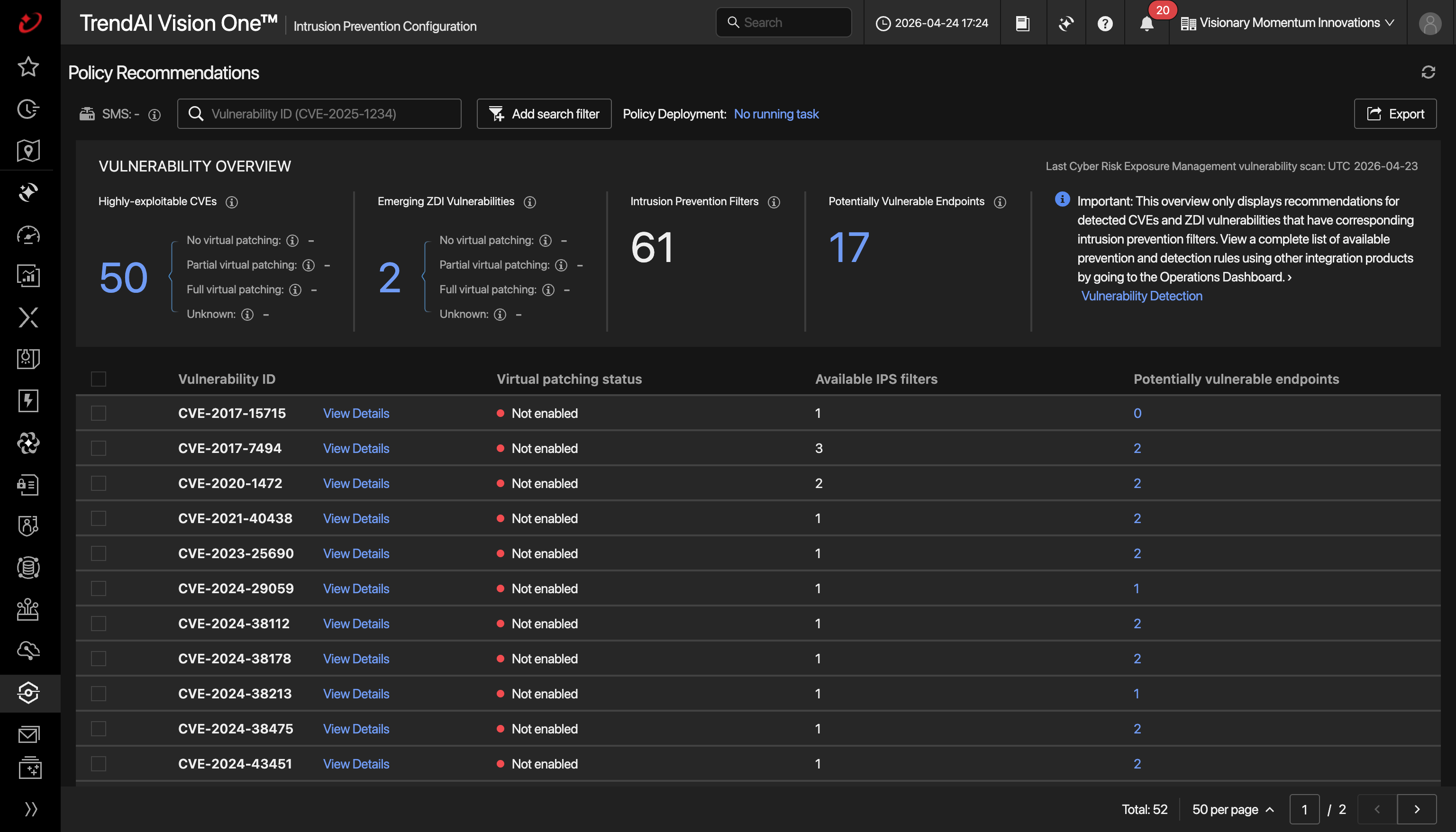
Task: Click the Export button
Action: coord(1395,114)
